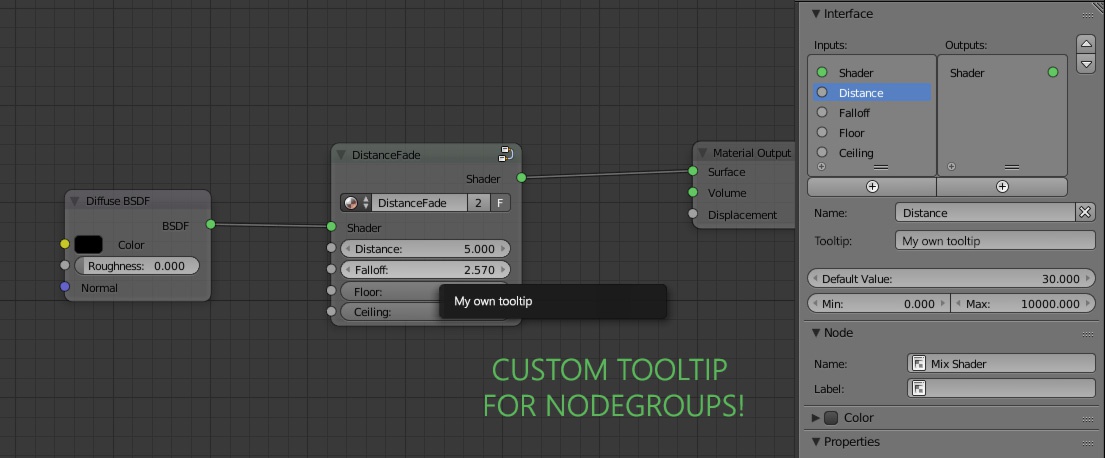Click the Ceiling input socket on DistanceFade
The width and height of the screenshot is (1105, 458).
(x=331, y=311)
